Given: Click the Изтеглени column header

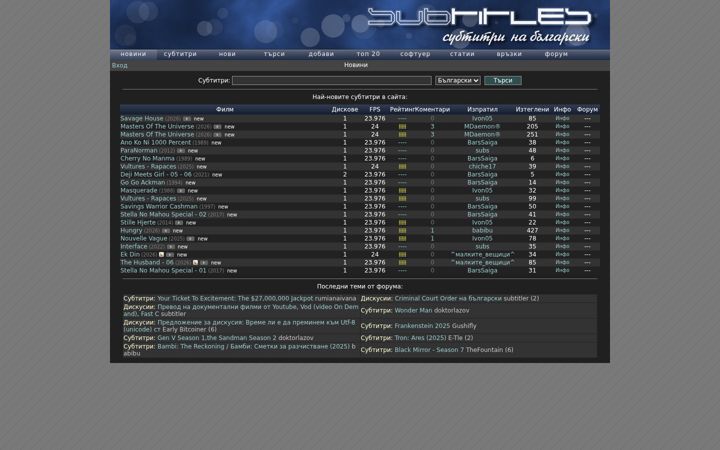Looking at the screenshot, I should [x=532, y=109].
